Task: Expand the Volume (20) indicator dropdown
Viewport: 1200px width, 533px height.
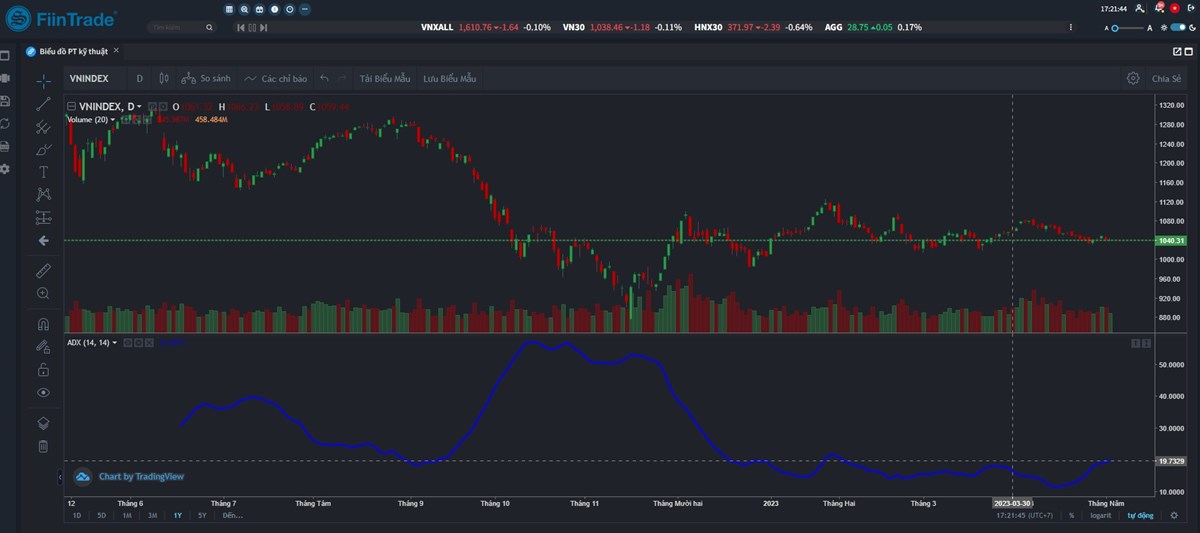Action: (113, 119)
